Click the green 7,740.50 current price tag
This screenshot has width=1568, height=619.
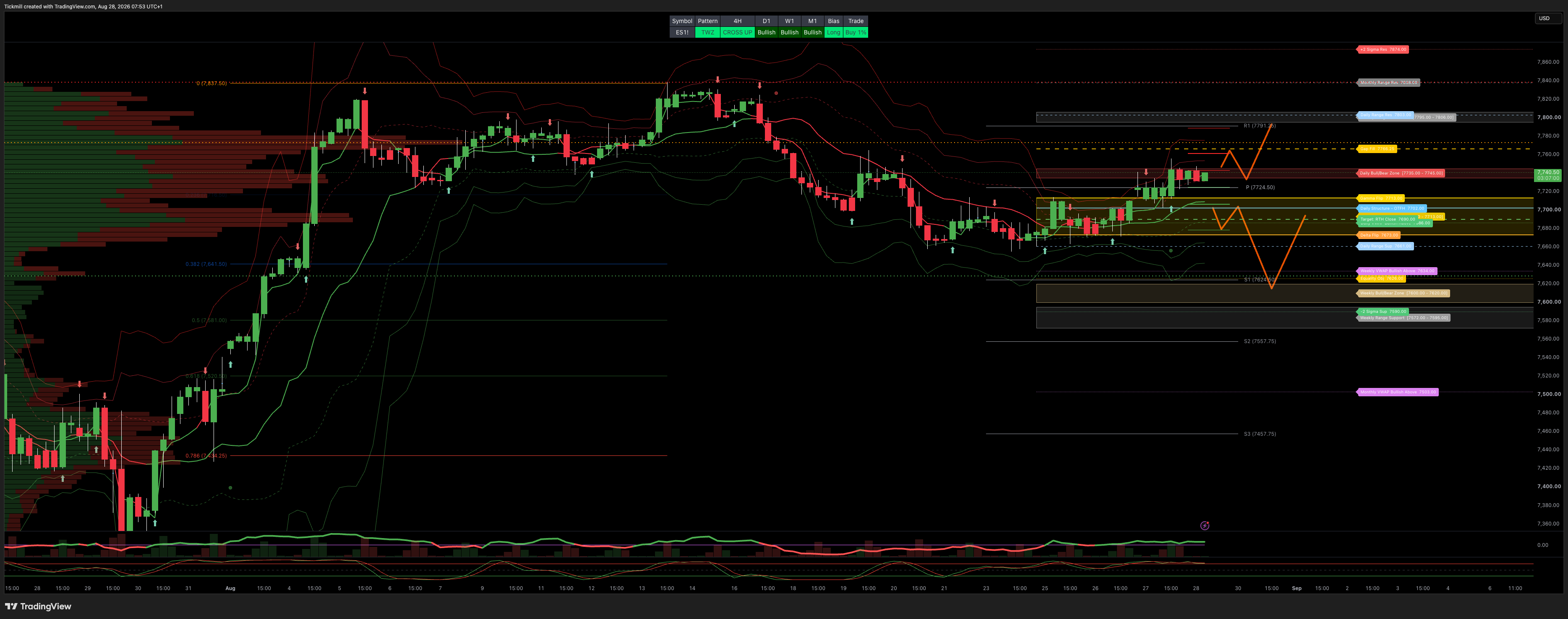tap(1548, 175)
